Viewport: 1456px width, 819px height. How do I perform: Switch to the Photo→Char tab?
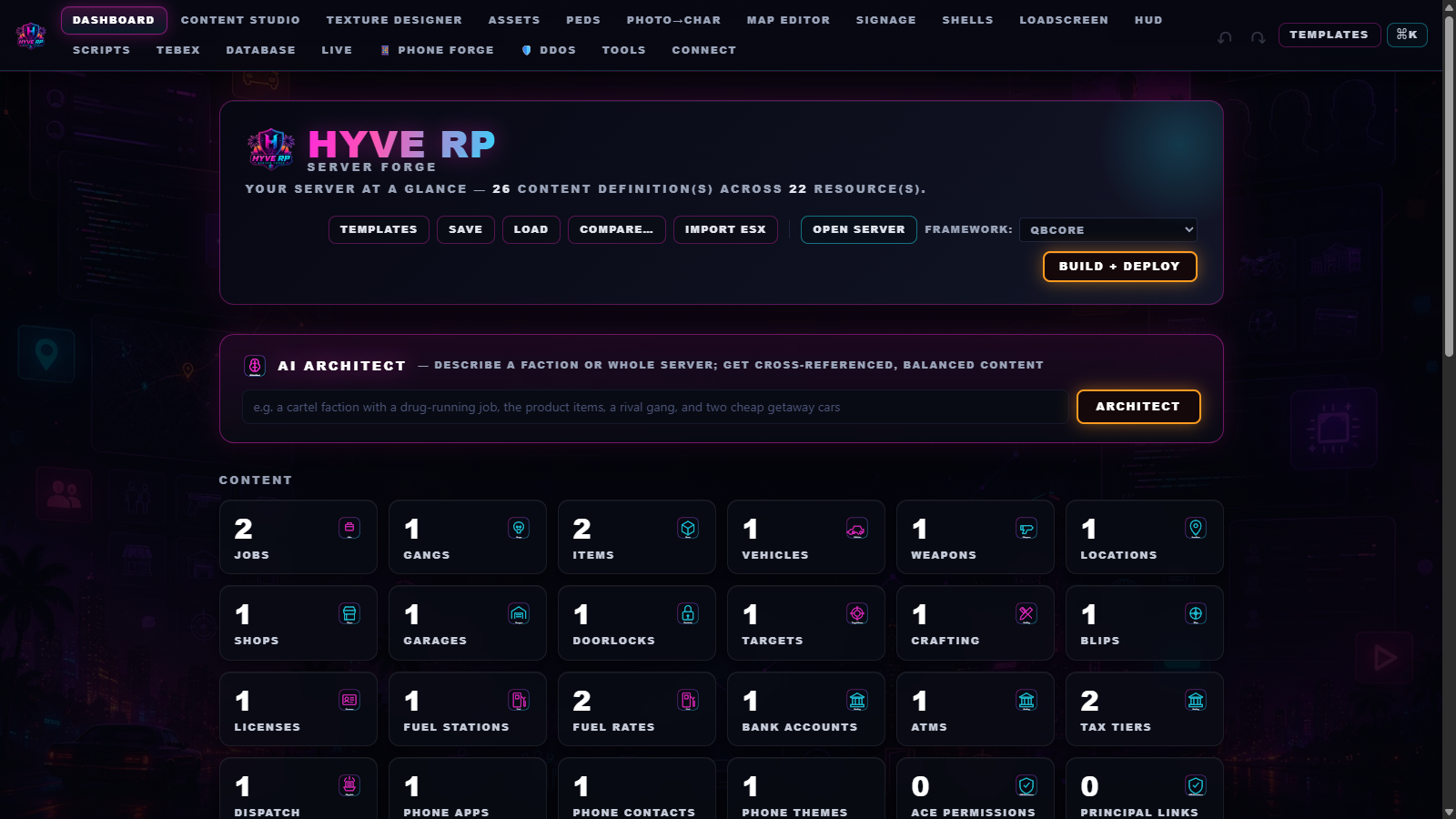click(673, 20)
